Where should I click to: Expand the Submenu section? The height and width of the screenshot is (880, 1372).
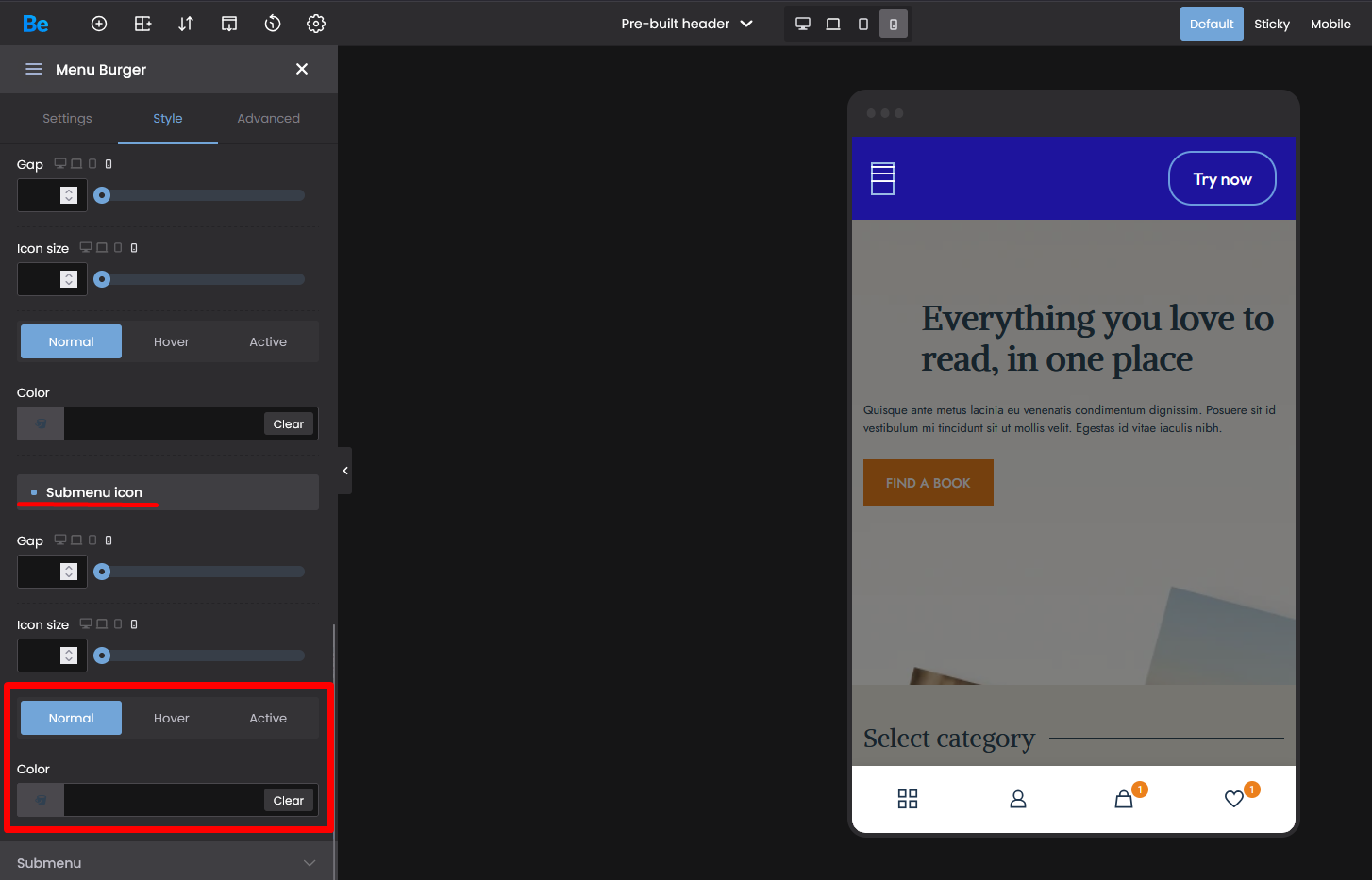pyautogui.click(x=168, y=862)
